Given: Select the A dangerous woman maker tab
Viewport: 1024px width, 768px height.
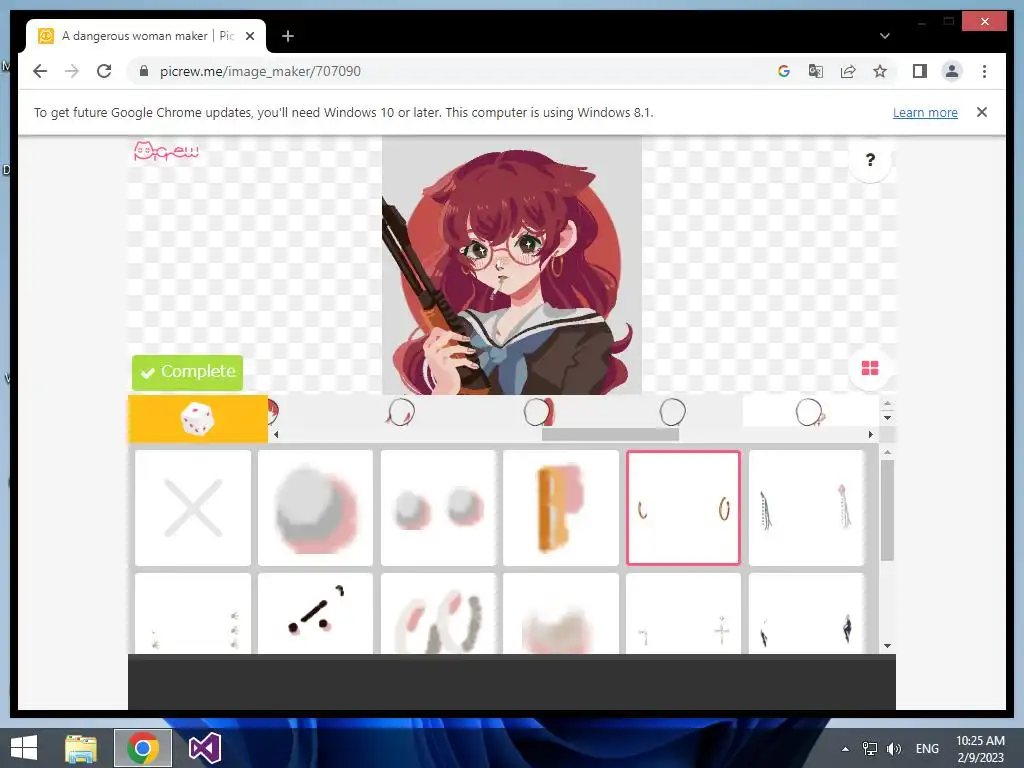Looking at the screenshot, I should (x=146, y=36).
